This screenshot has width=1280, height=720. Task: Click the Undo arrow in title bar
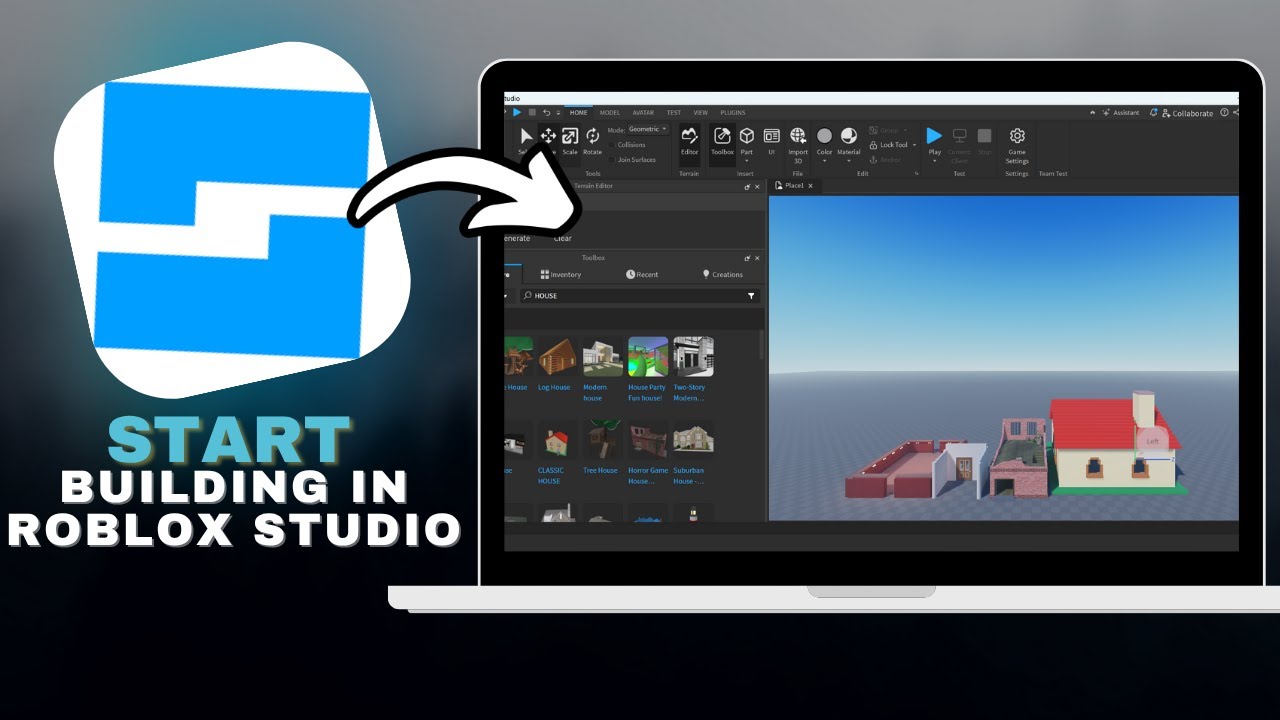tap(546, 112)
